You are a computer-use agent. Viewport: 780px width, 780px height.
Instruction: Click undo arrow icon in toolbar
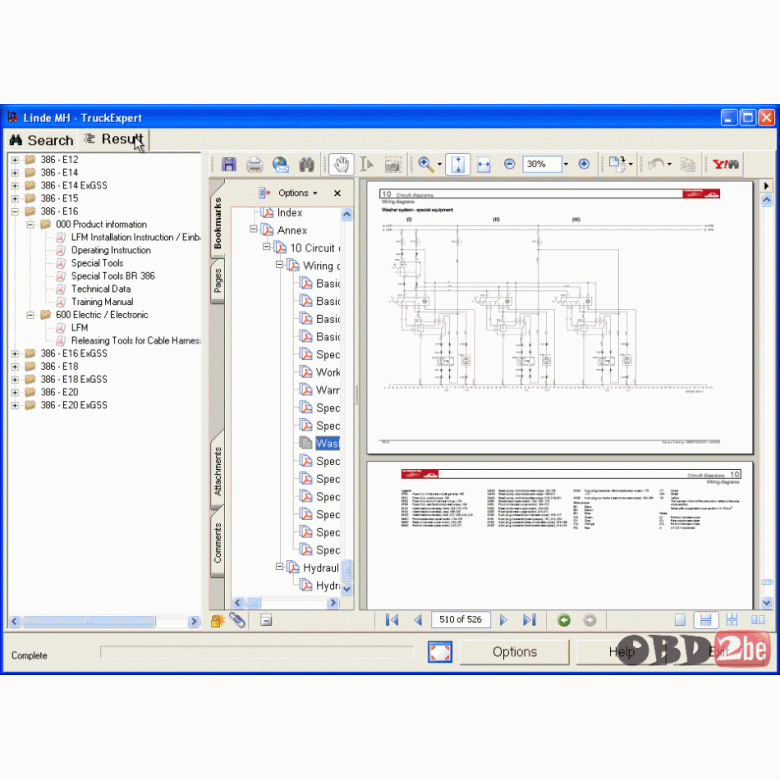point(657,164)
